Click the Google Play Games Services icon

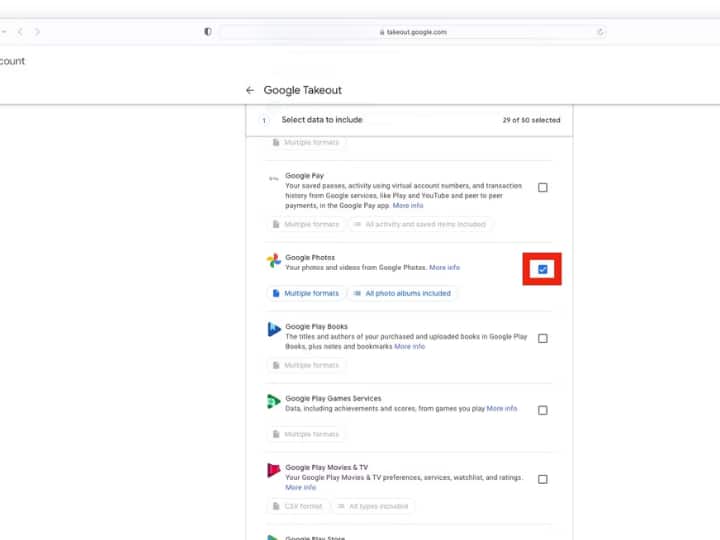pos(274,401)
